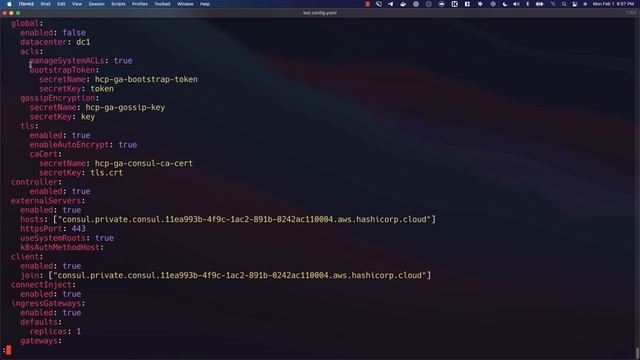This screenshot has height=360, width=640.
Task: Click the 'k8sAuthMethodHost:' key
Action: (62, 248)
